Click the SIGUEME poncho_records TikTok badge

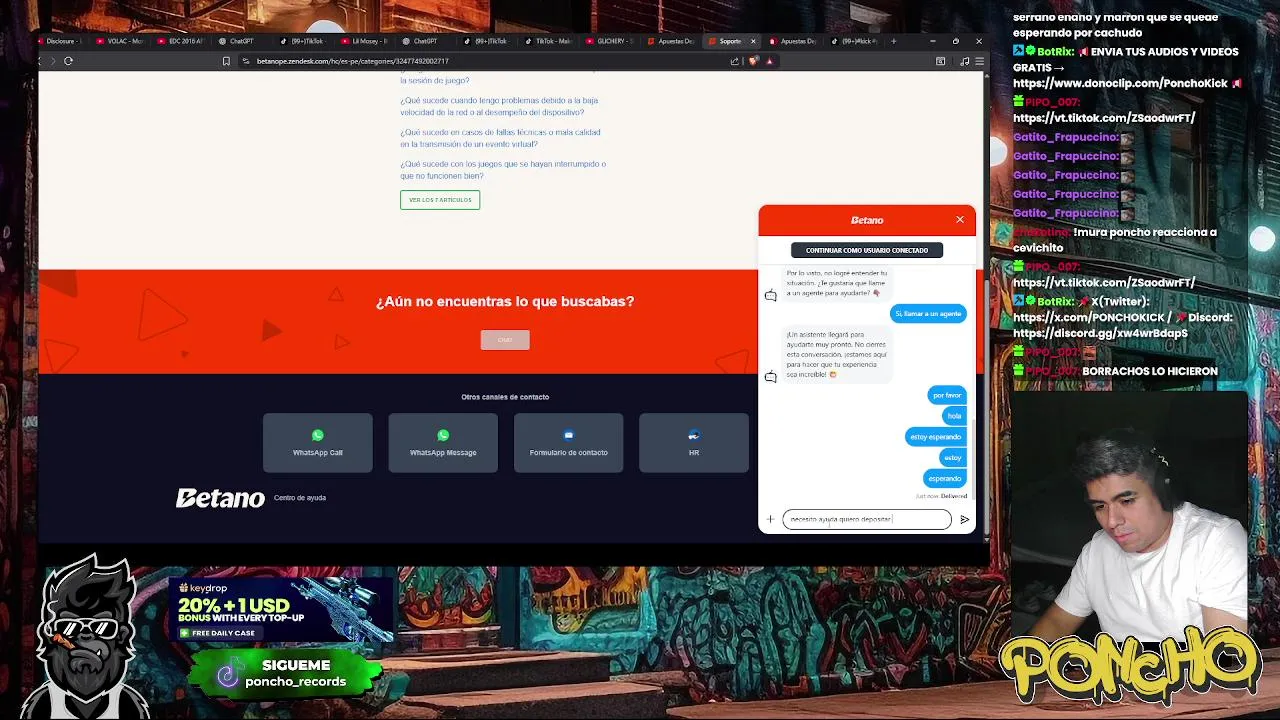[x=285, y=673]
